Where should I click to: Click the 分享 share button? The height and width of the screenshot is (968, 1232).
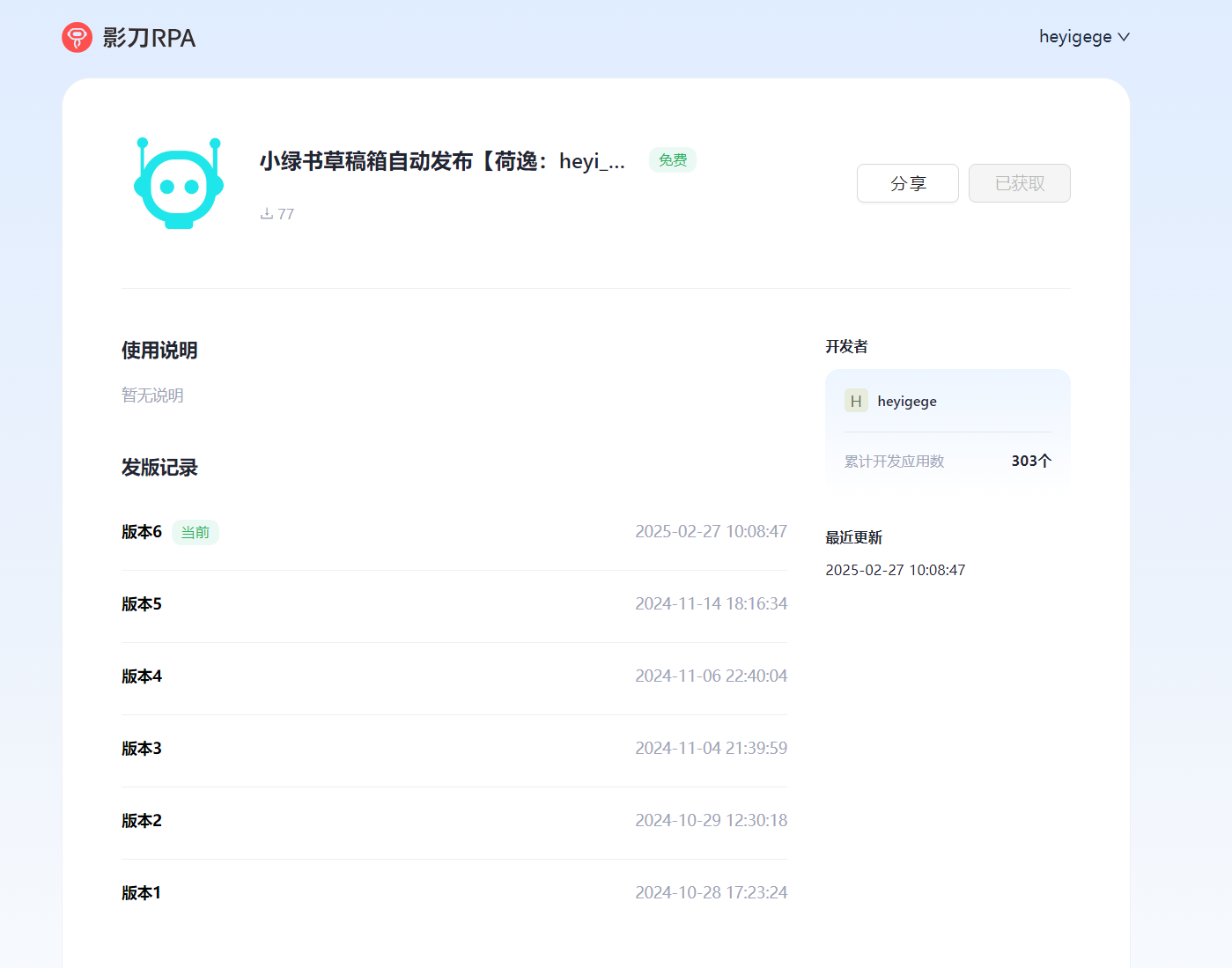908,183
